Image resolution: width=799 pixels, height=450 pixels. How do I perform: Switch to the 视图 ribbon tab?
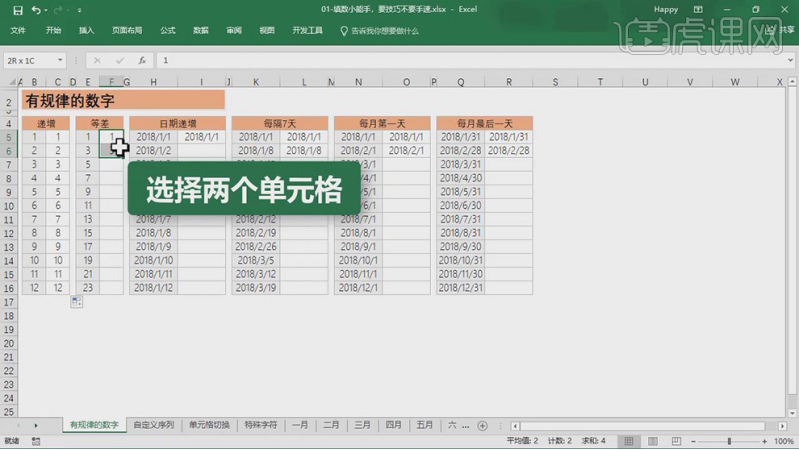tap(267, 31)
